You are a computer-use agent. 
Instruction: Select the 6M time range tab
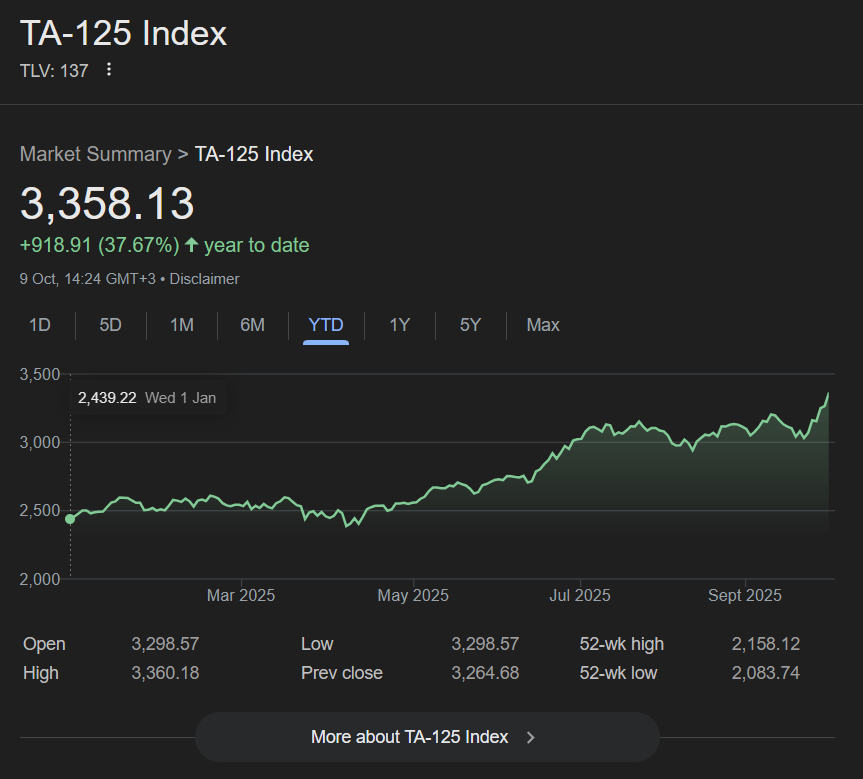(x=253, y=325)
